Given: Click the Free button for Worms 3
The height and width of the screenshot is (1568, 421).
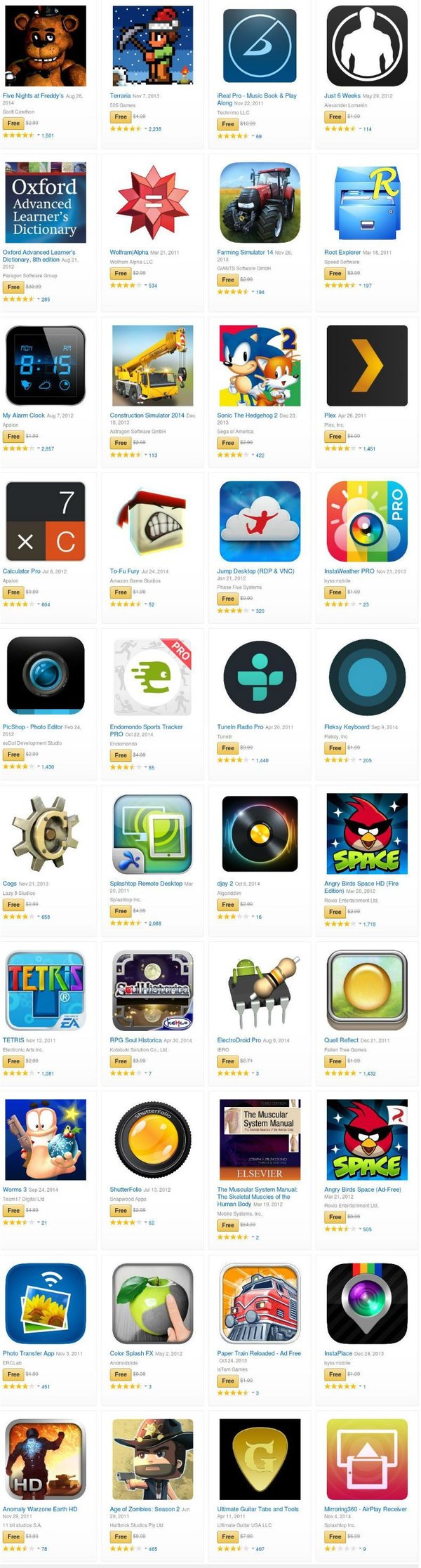Looking at the screenshot, I should (x=13, y=1211).
